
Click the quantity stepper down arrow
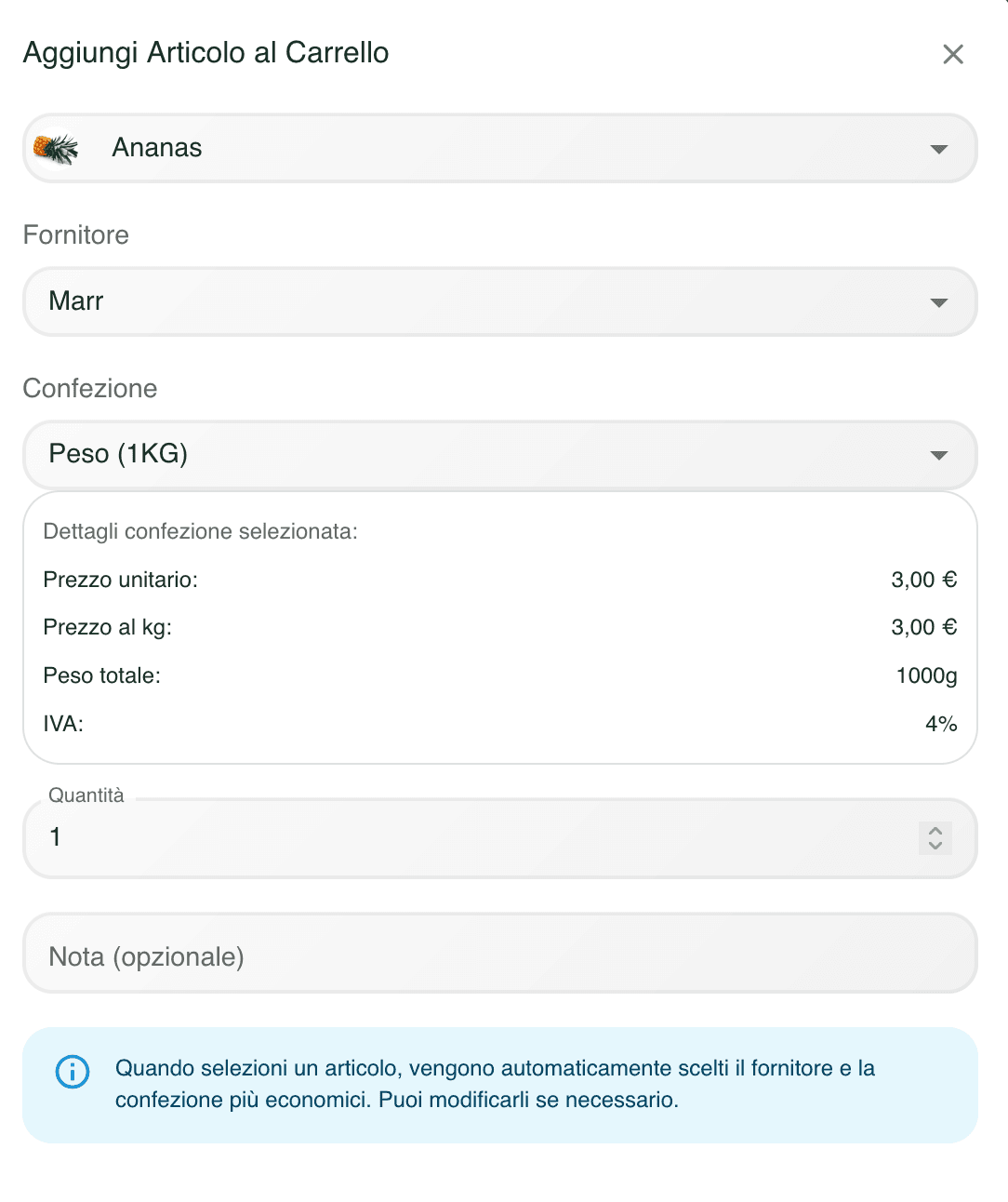(935, 846)
